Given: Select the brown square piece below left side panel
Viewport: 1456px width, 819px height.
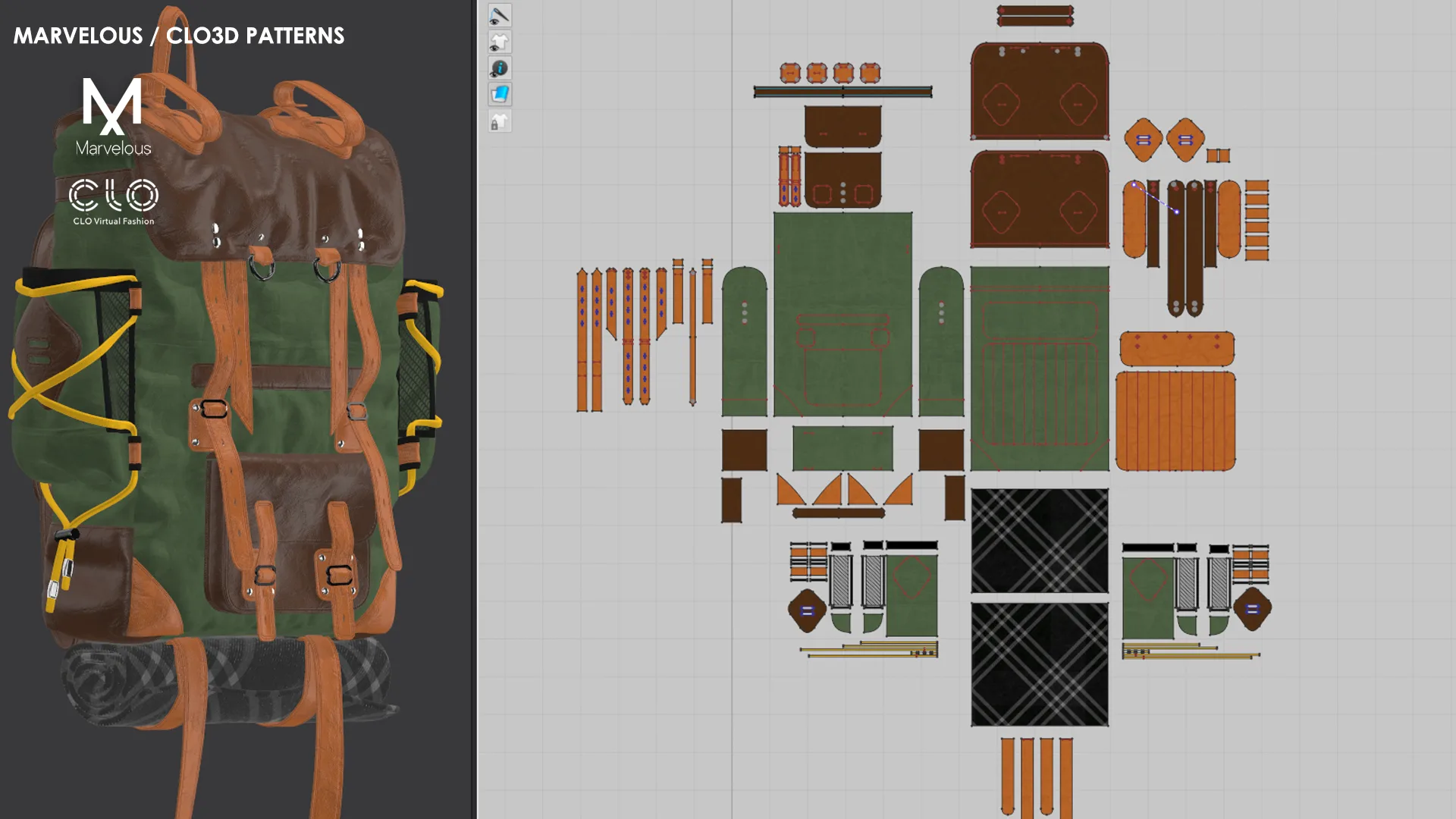Looking at the screenshot, I should 744,450.
